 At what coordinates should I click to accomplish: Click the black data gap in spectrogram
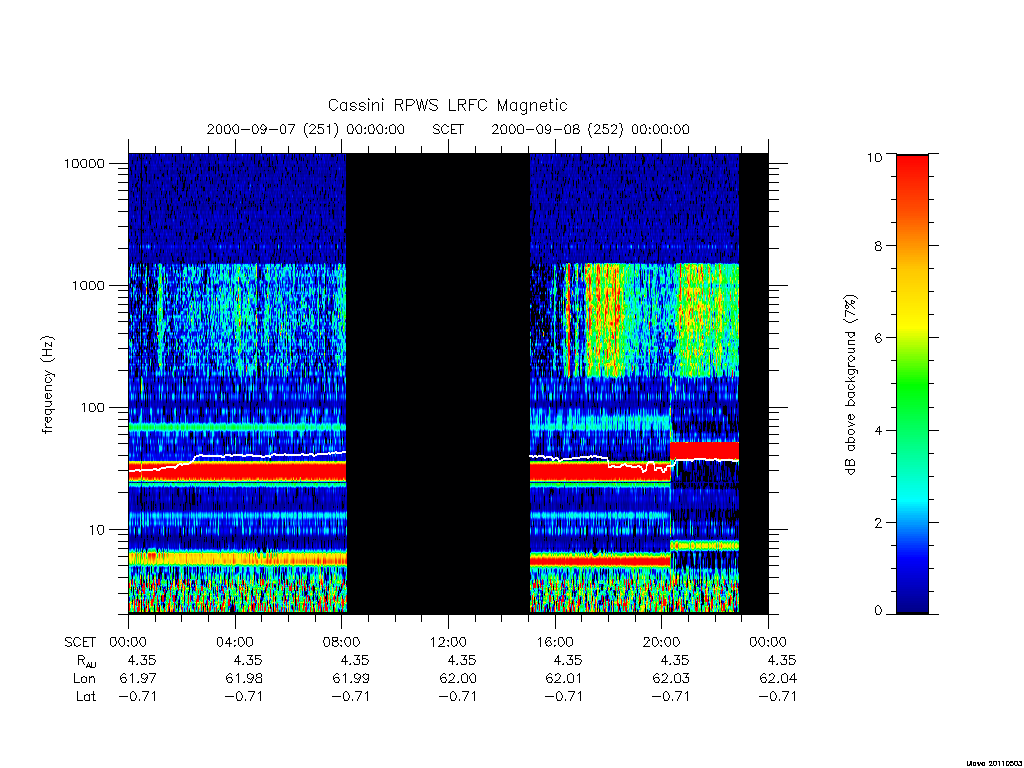438,383
